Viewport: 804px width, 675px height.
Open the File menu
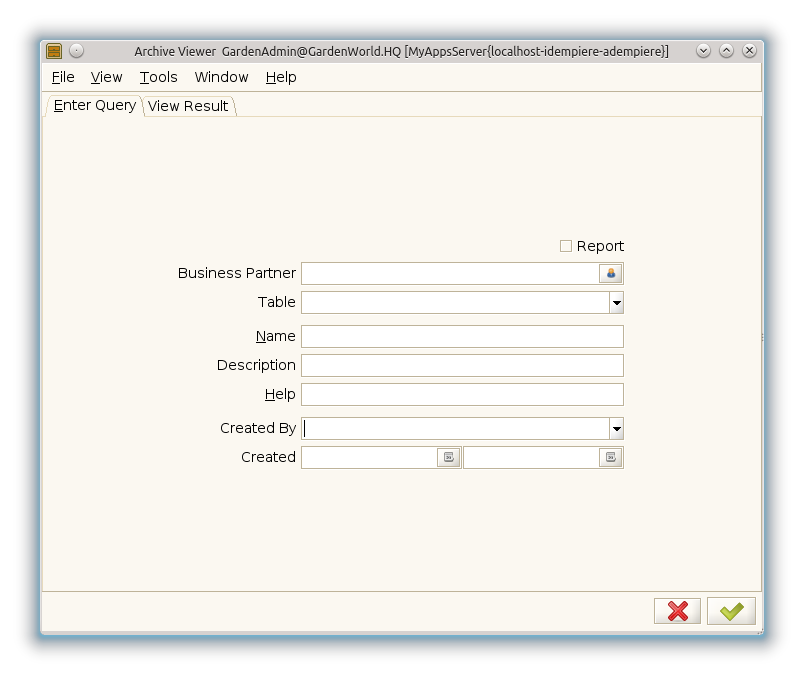pyautogui.click(x=63, y=77)
